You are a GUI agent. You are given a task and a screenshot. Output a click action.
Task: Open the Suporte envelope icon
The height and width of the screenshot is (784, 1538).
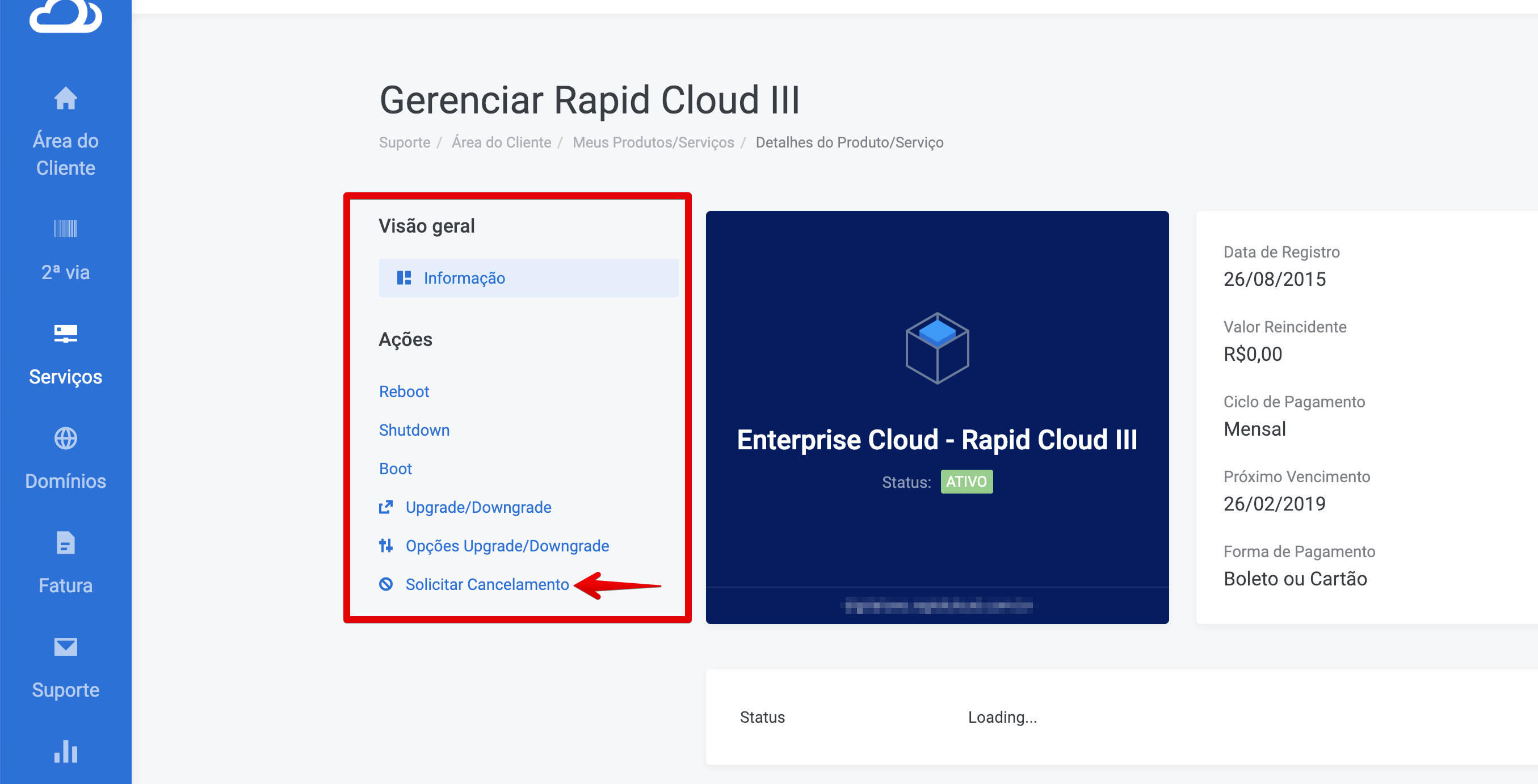[65, 647]
